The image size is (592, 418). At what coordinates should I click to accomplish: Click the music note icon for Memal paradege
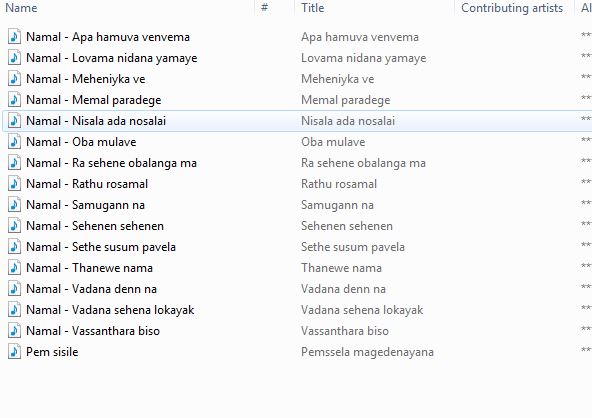click(x=14, y=100)
